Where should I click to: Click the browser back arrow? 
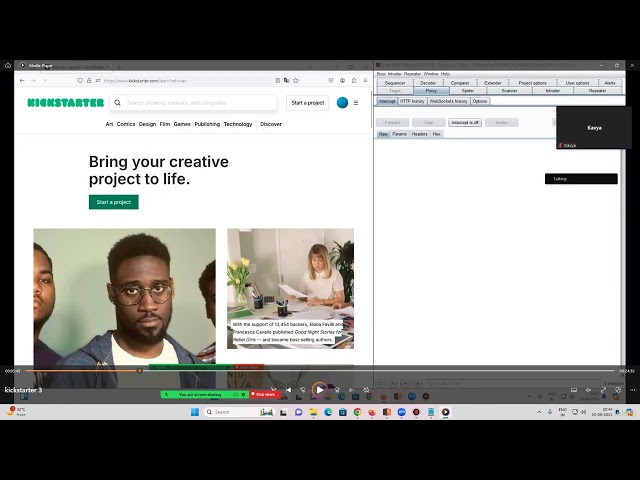coord(22,80)
